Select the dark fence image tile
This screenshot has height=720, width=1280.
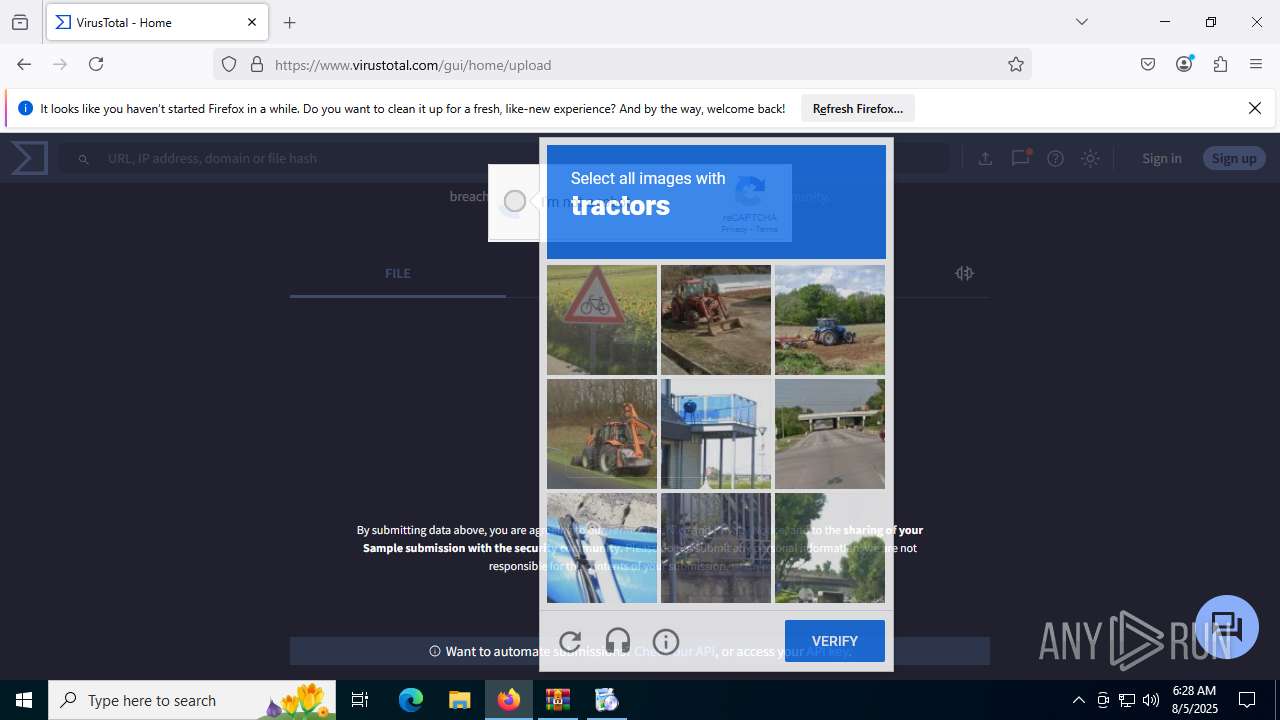(716, 548)
